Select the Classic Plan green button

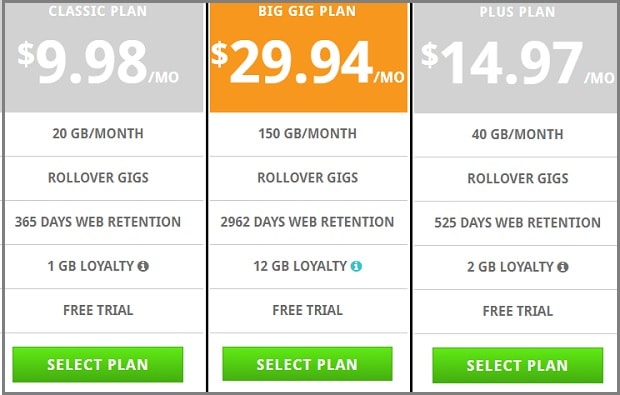click(98, 365)
